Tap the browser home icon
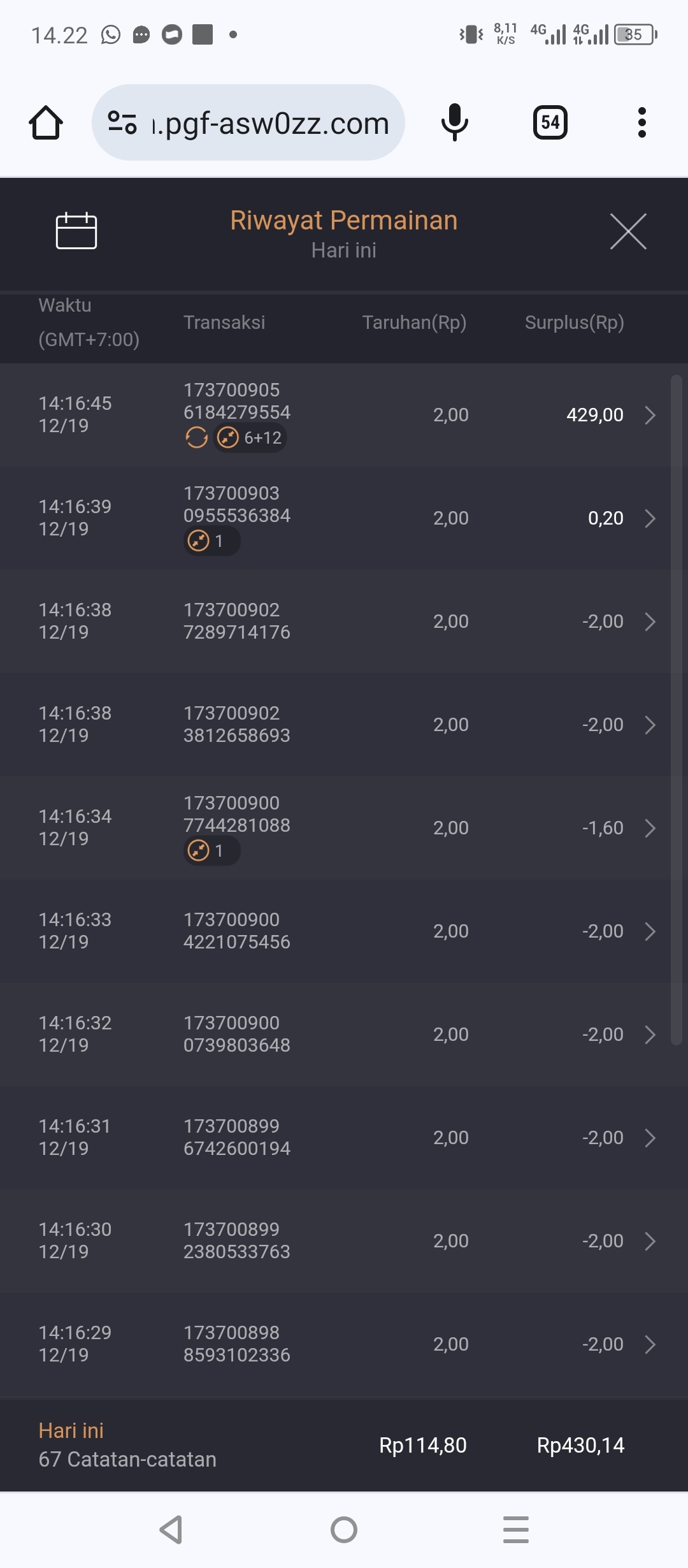Screen dimensions: 688x1568 pyautogui.click(x=46, y=122)
